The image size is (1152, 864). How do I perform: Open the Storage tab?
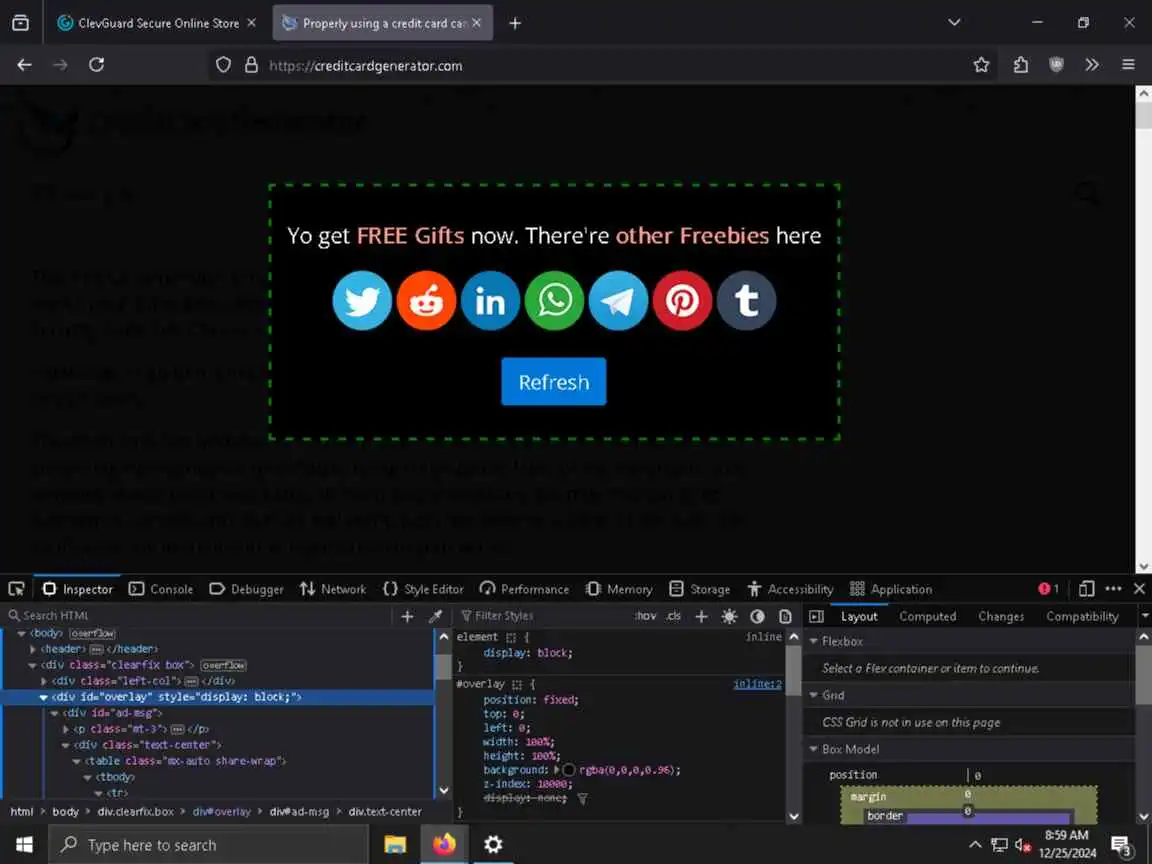click(700, 589)
